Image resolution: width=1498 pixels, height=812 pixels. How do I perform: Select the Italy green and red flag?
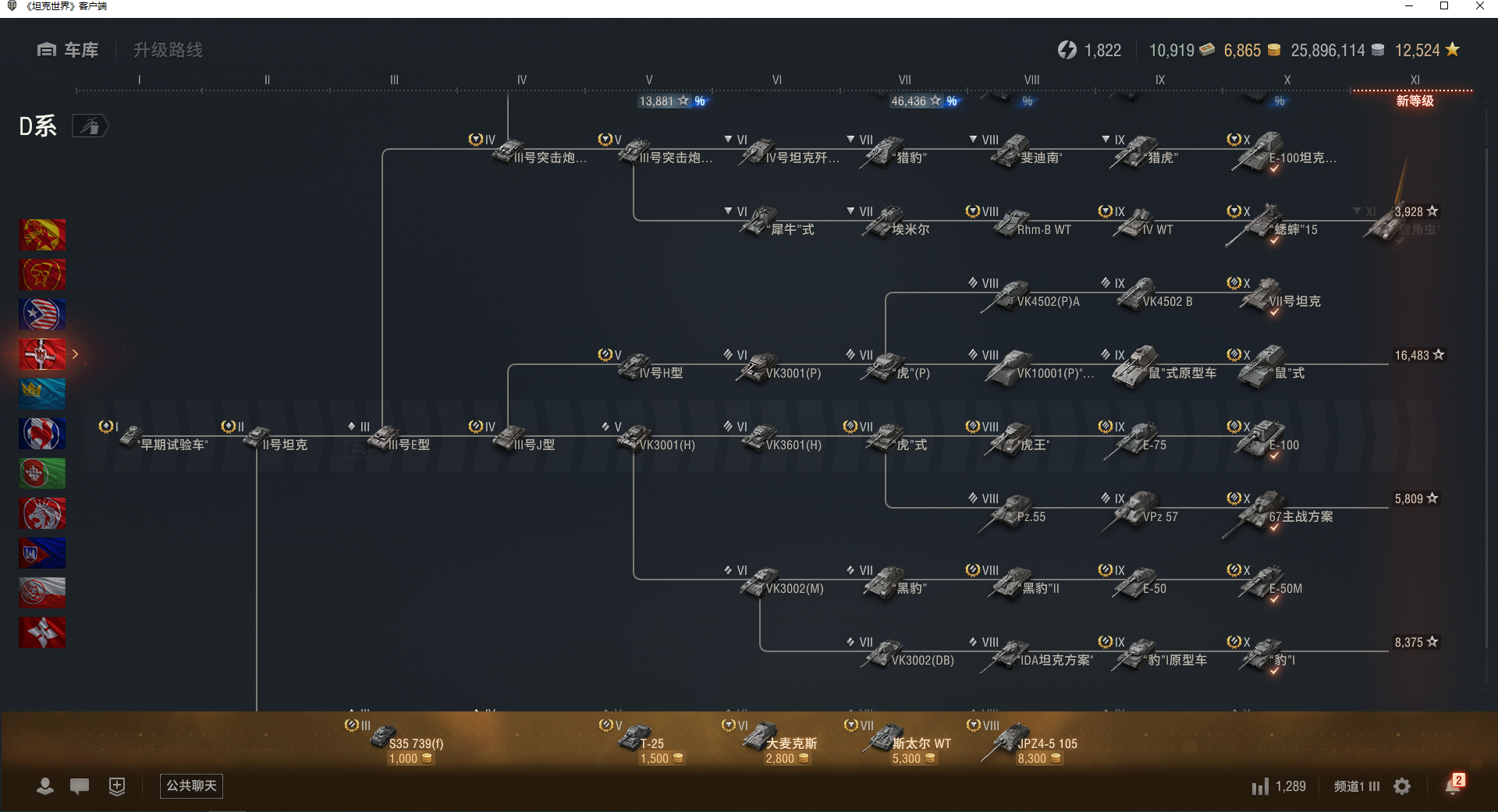point(42,473)
